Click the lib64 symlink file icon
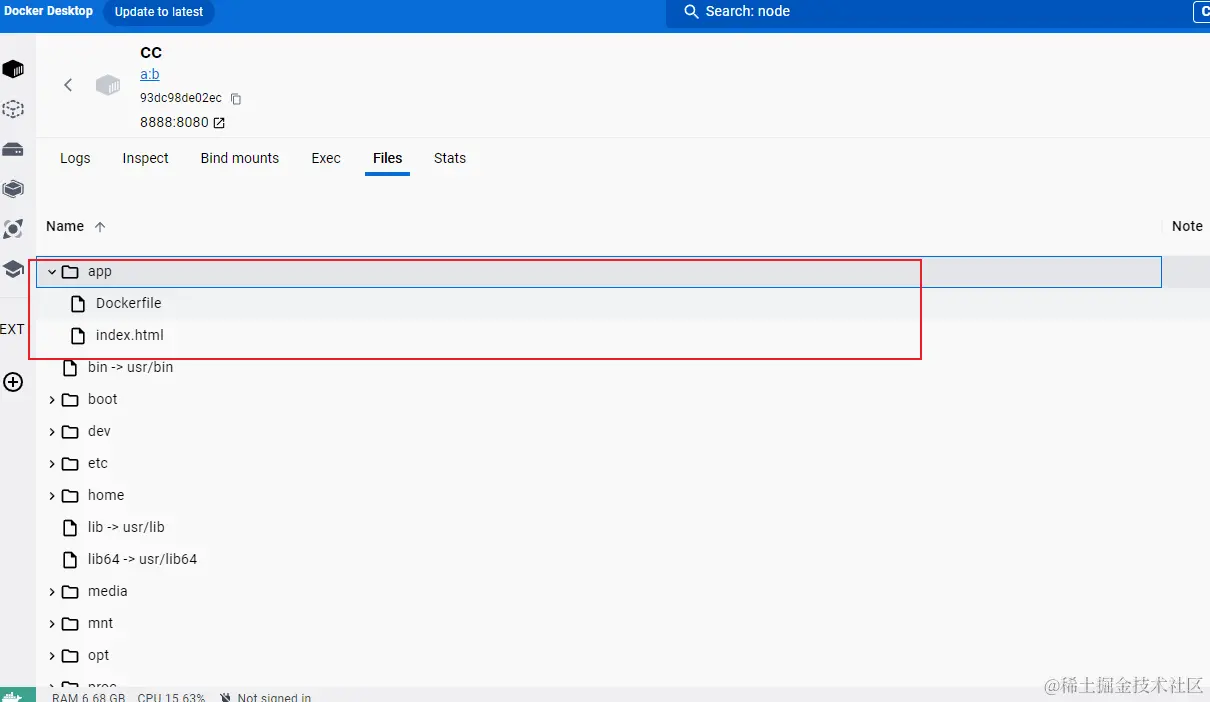 (x=70, y=559)
